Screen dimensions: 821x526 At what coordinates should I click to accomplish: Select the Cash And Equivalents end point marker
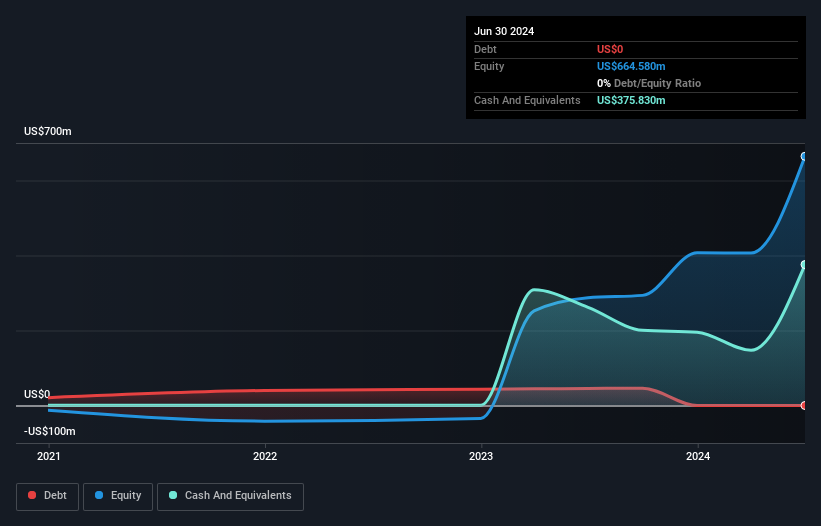[804, 265]
